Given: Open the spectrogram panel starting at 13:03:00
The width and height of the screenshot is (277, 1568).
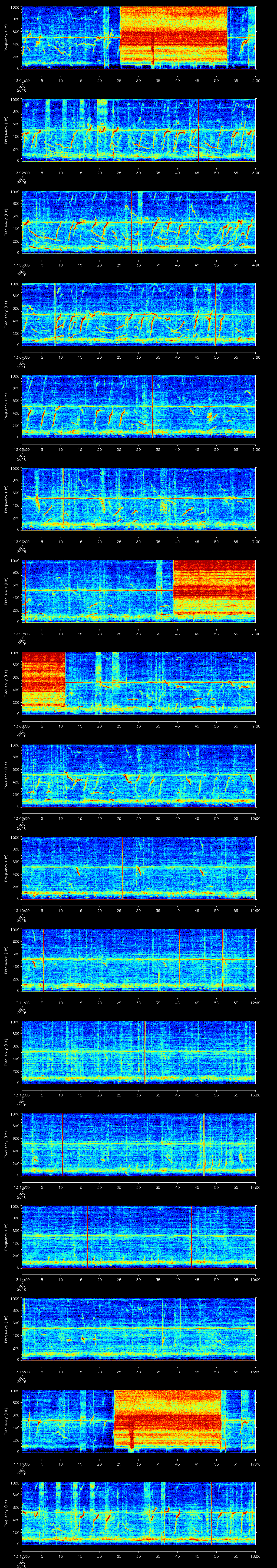Looking at the screenshot, I should 138,222.
